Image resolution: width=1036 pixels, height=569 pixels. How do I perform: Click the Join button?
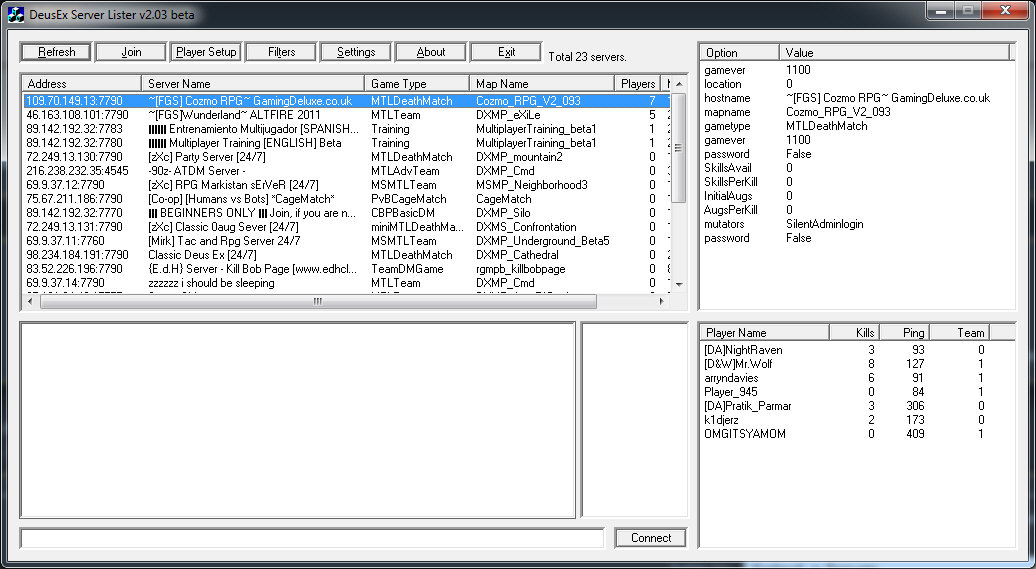tap(131, 52)
